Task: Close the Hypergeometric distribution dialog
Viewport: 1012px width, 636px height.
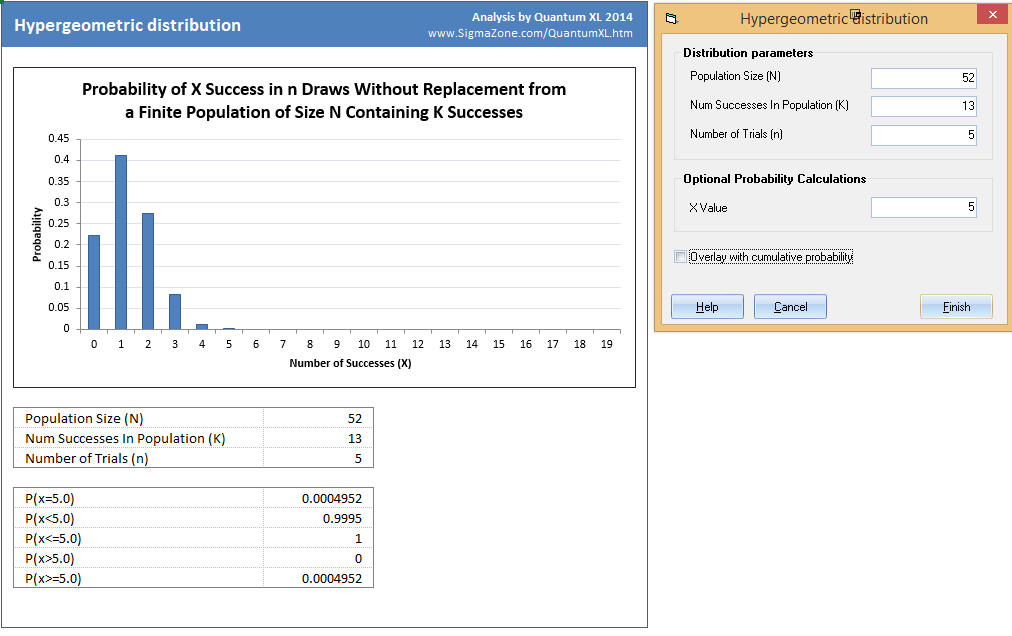Action: (990, 17)
